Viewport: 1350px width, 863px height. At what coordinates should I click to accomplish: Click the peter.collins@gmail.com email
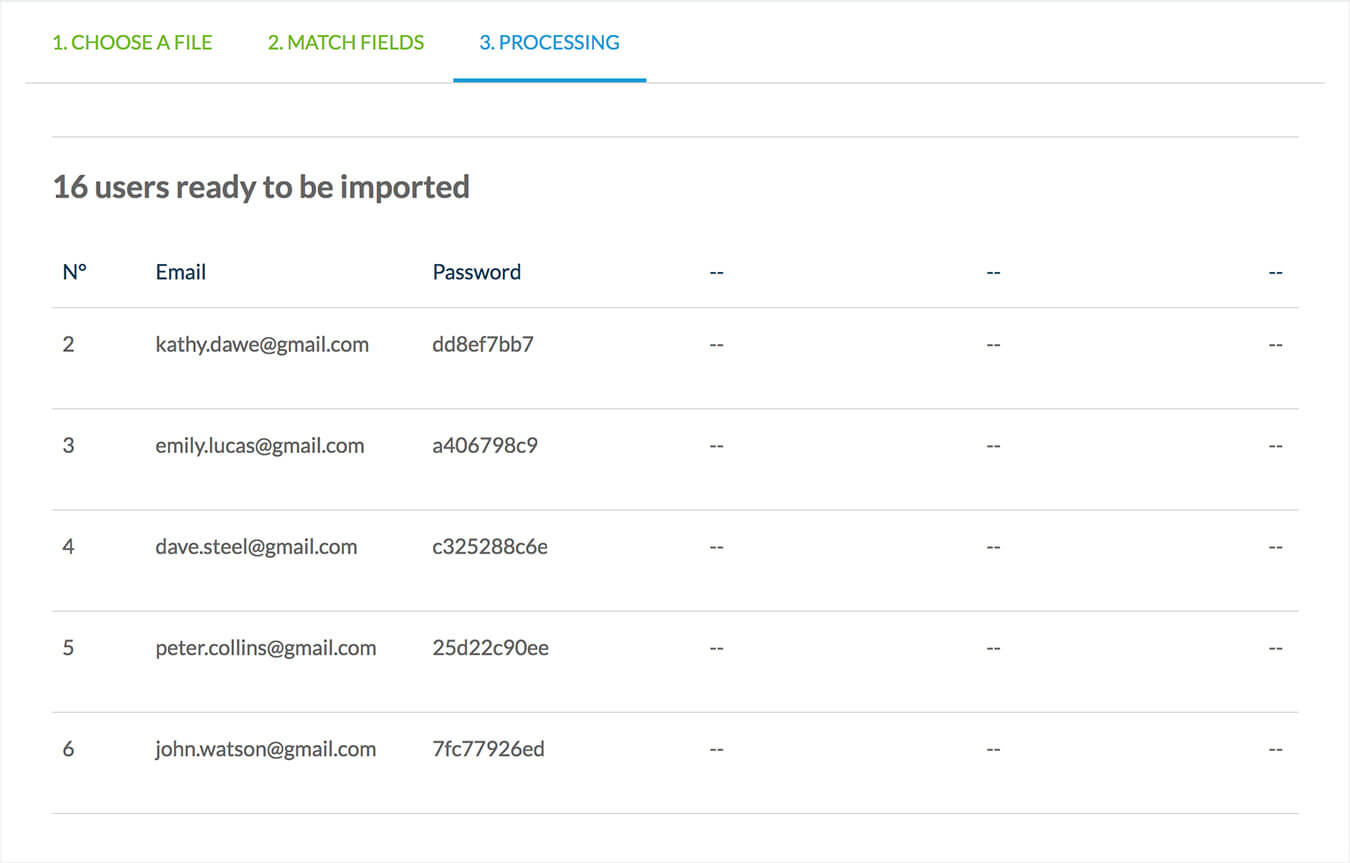click(x=266, y=648)
